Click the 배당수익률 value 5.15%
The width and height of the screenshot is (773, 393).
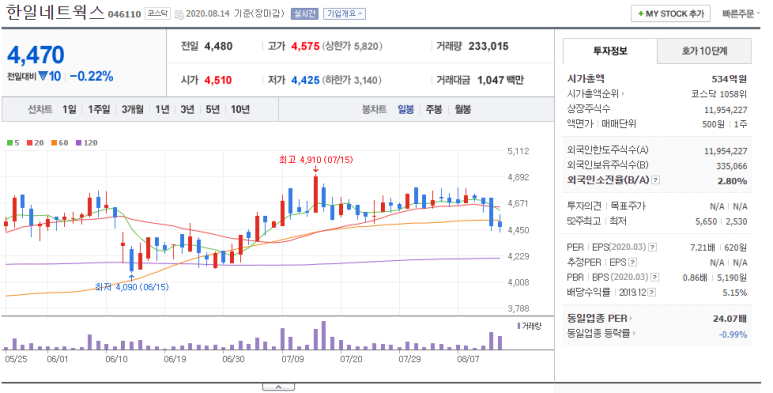(x=735, y=293)
